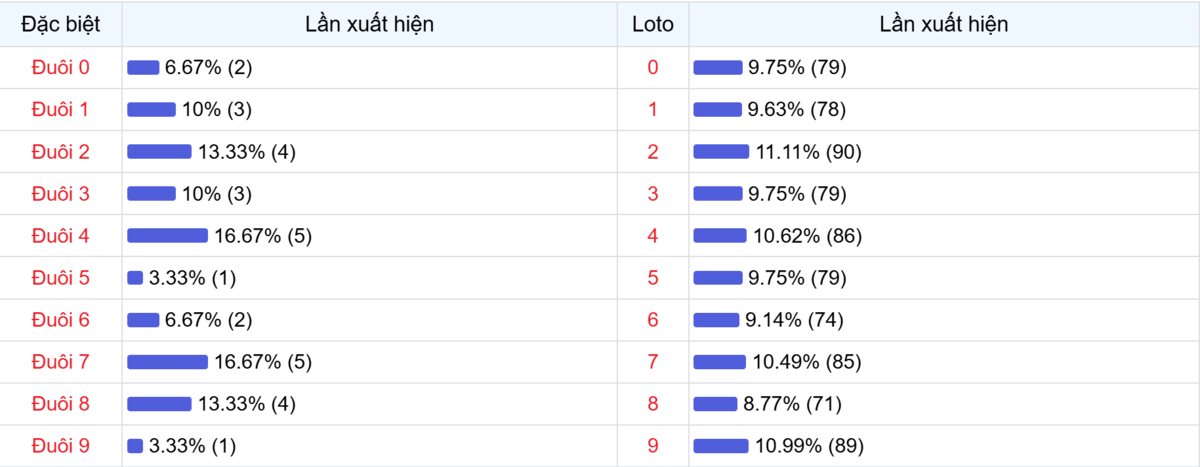Viewport: 1200px width, 467px height.
Task: Click the short 3.33% bar for 'Đuôi 5'
Action: (135, 278)
